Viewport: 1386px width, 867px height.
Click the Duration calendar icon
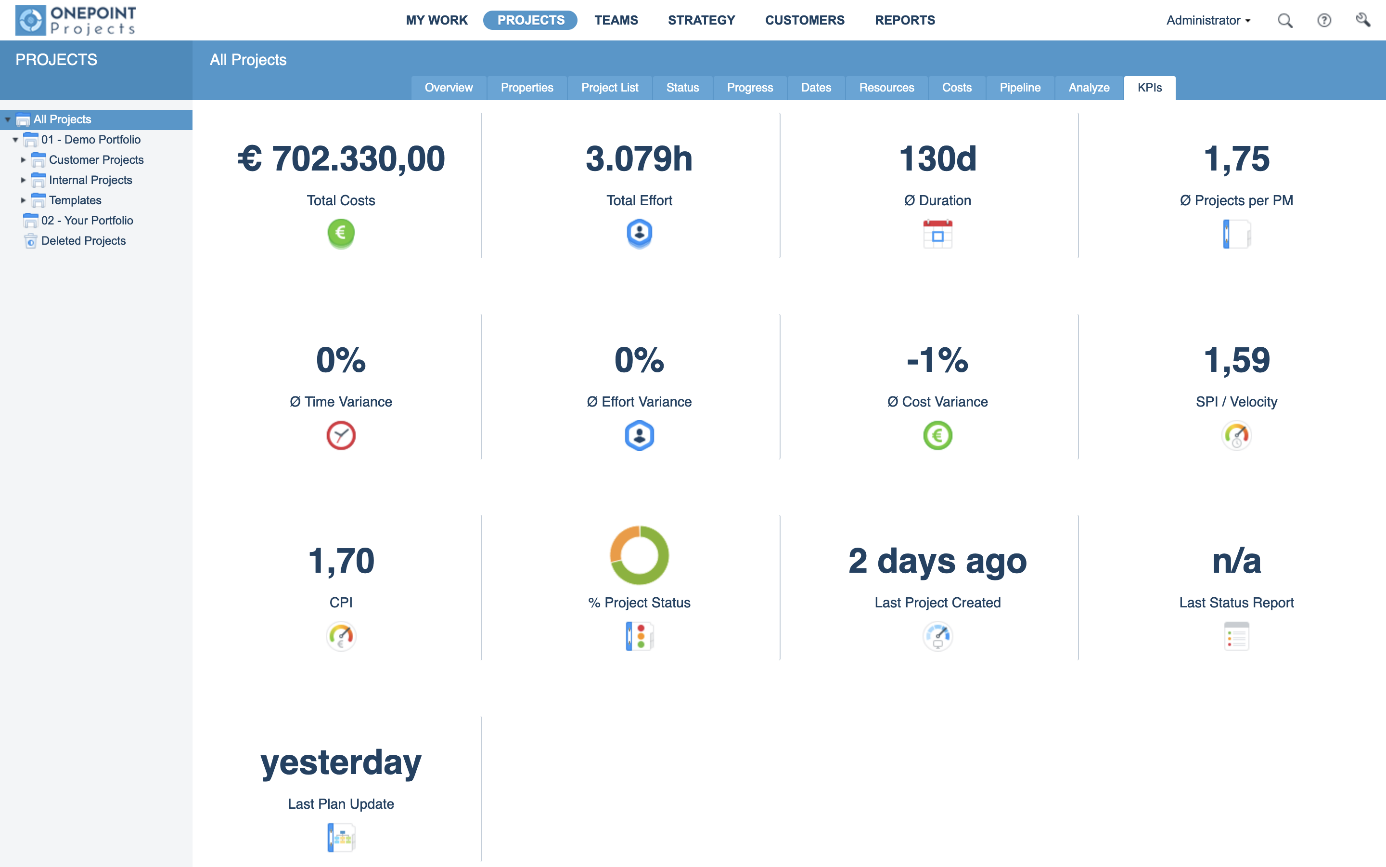click(937, 234)
